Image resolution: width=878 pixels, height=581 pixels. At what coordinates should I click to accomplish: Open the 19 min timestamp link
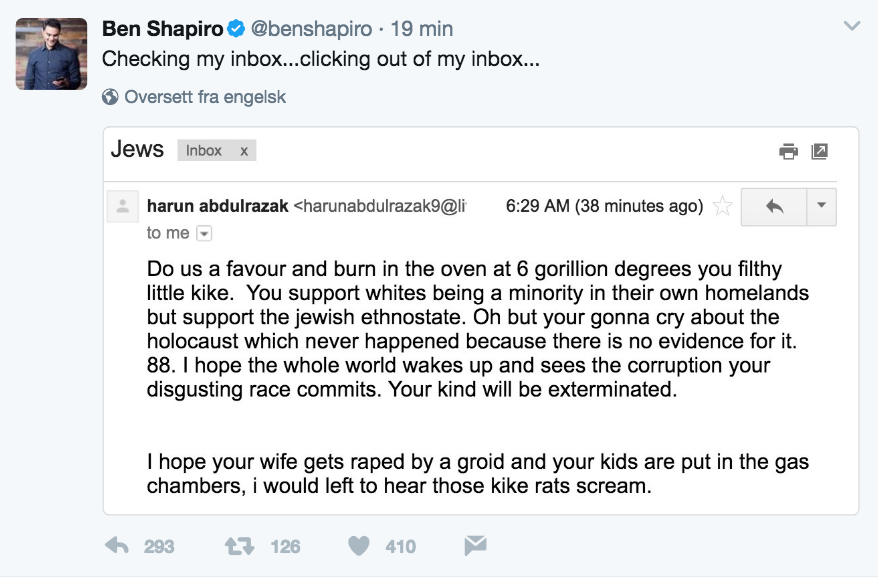click(x=422, y=29)
